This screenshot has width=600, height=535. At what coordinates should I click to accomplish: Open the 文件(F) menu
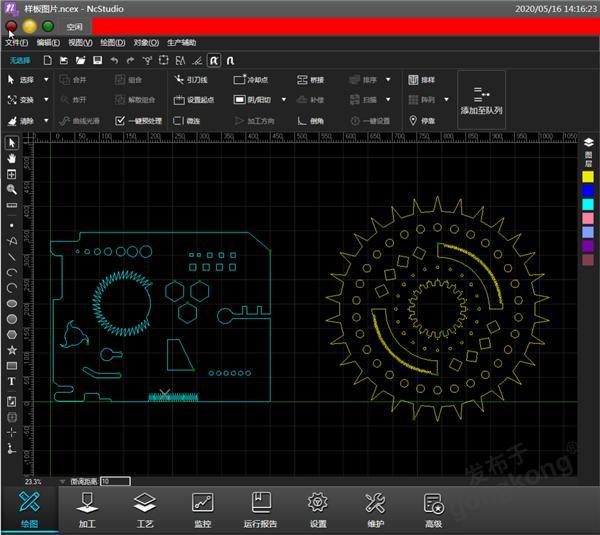coord(16,43)
